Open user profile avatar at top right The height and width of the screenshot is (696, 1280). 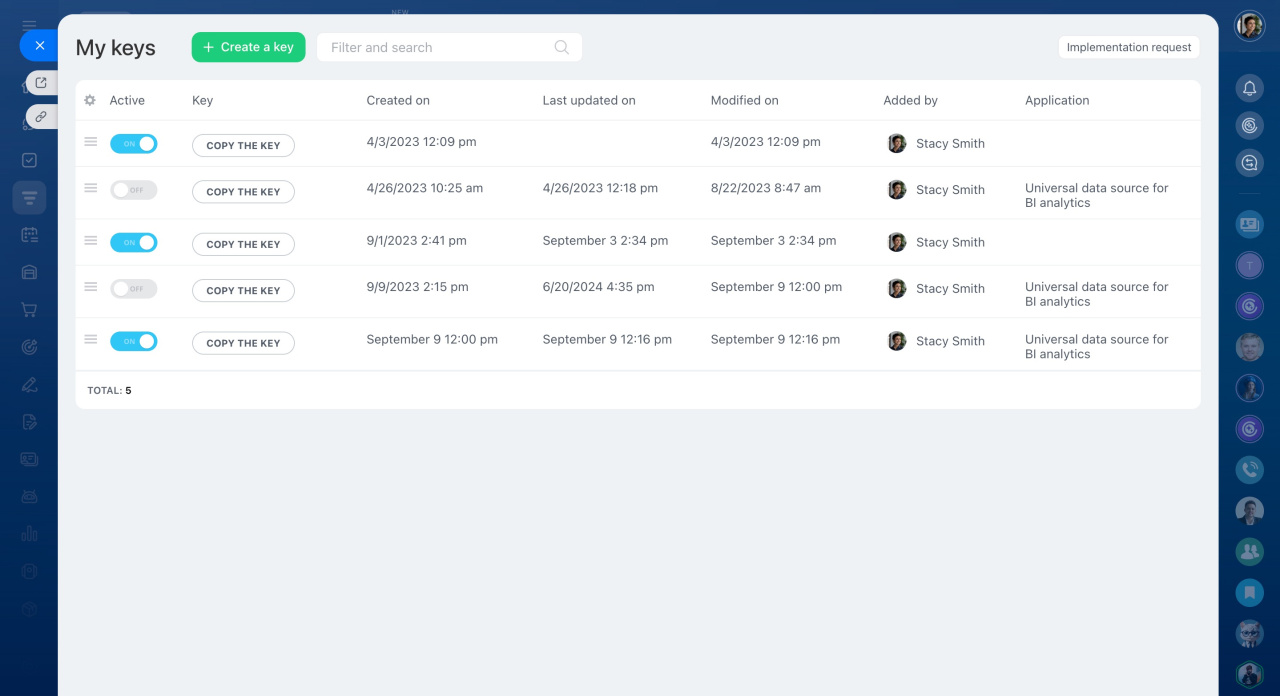pyautogui.click(x=1249, y=26)
